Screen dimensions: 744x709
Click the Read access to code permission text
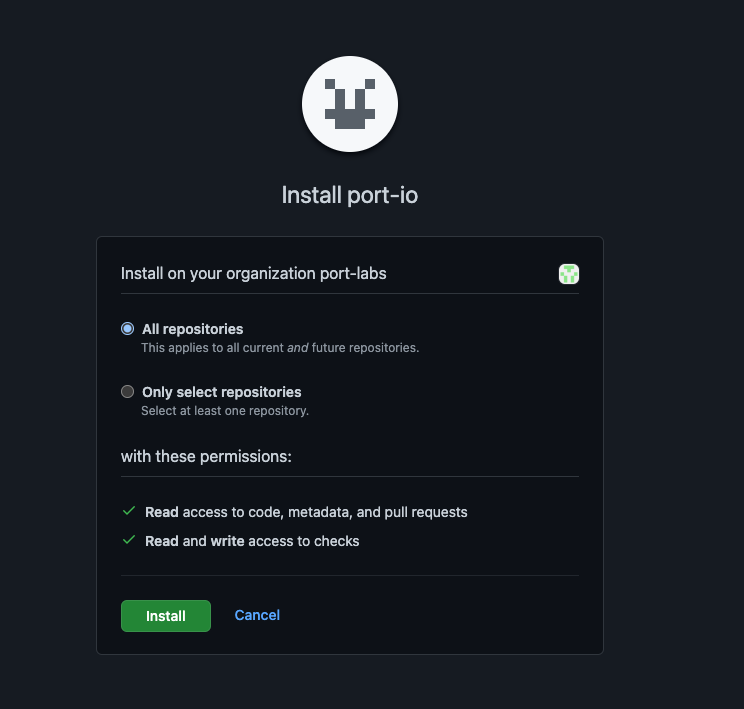tap(306, 512)
